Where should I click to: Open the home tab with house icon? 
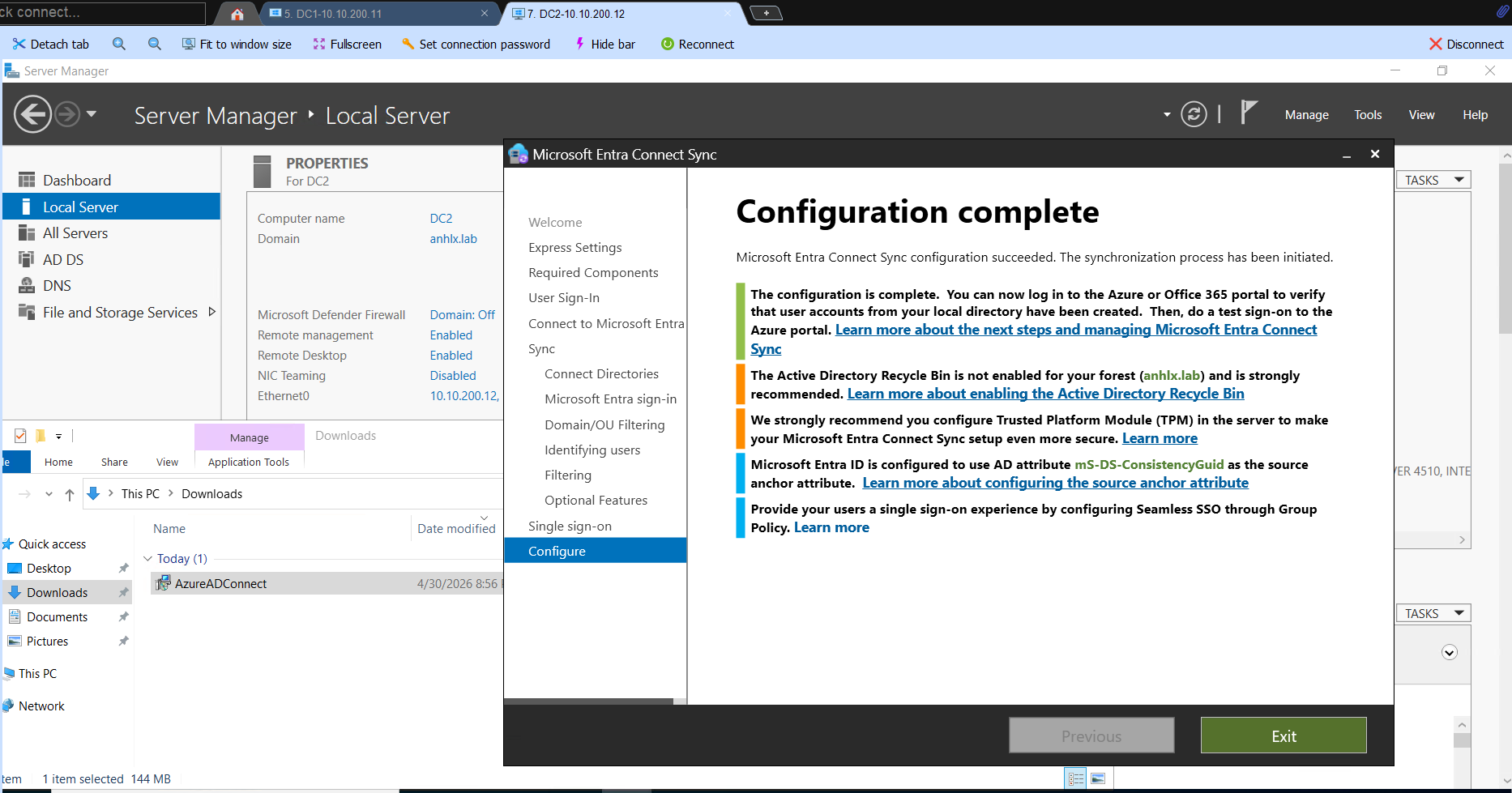tap(237, 14)
